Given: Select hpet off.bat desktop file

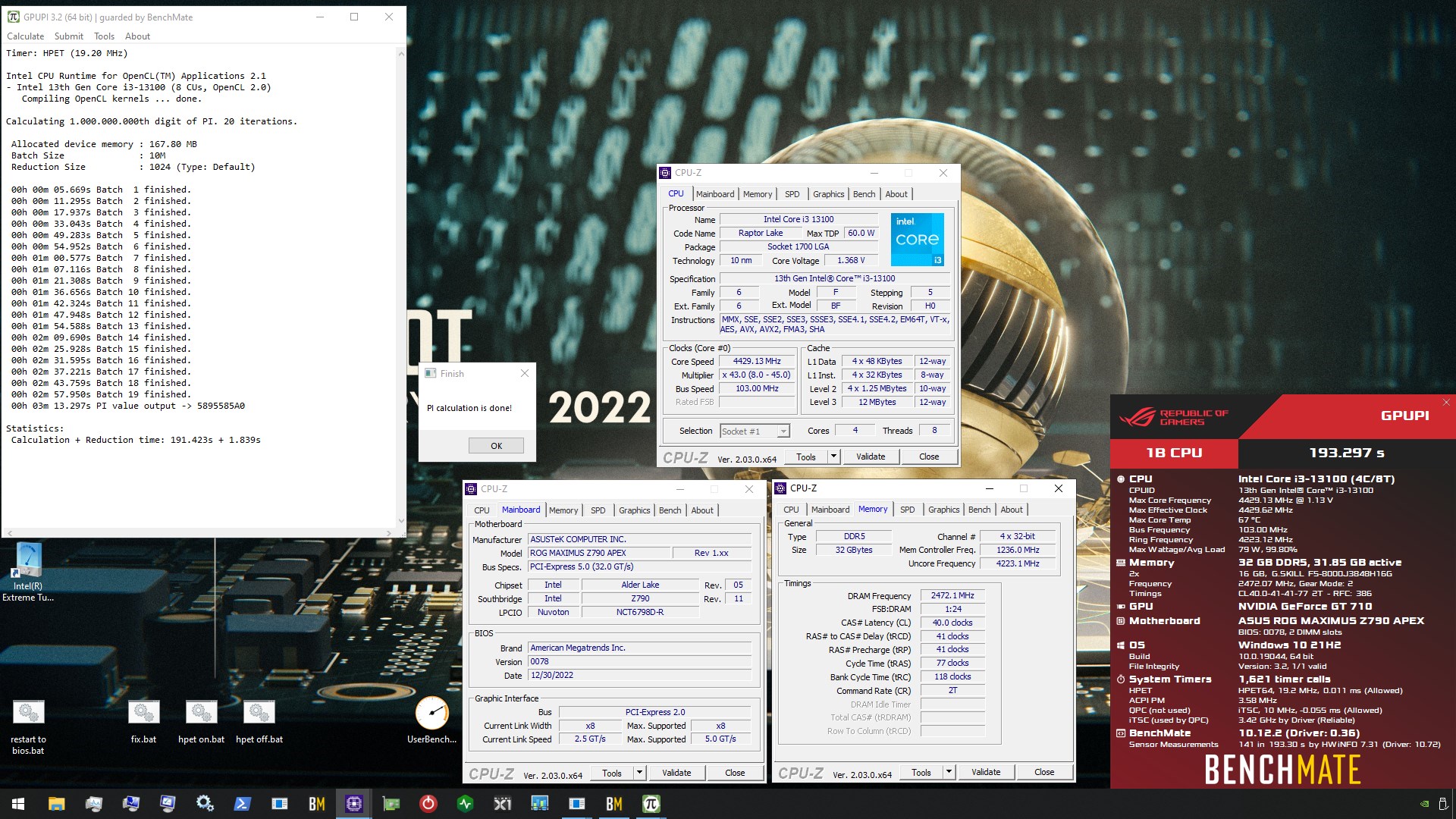Looking at the screenshot, I should (x=259, y=722).
